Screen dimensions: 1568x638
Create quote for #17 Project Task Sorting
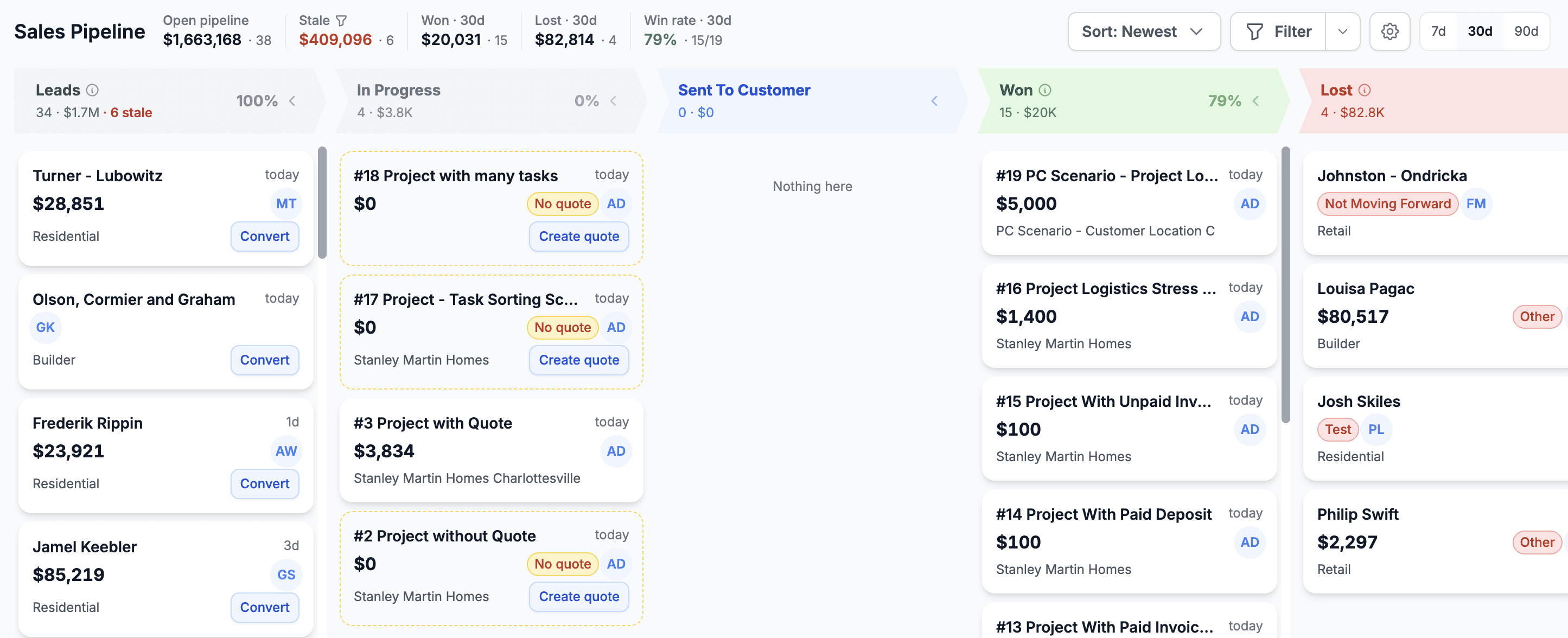(x=579, y=360)
